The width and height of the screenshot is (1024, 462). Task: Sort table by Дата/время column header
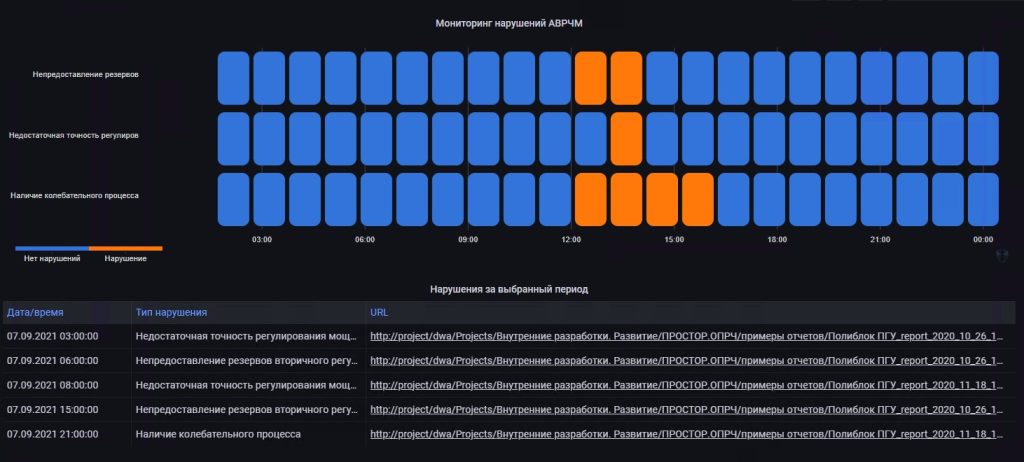tap(35, 312)
